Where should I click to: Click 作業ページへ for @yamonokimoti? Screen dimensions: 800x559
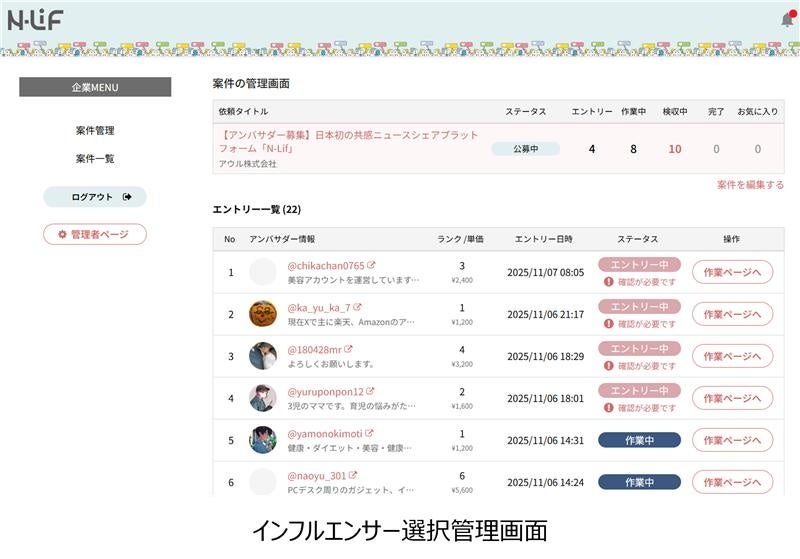pyautogui.click(x=732, y=440)
